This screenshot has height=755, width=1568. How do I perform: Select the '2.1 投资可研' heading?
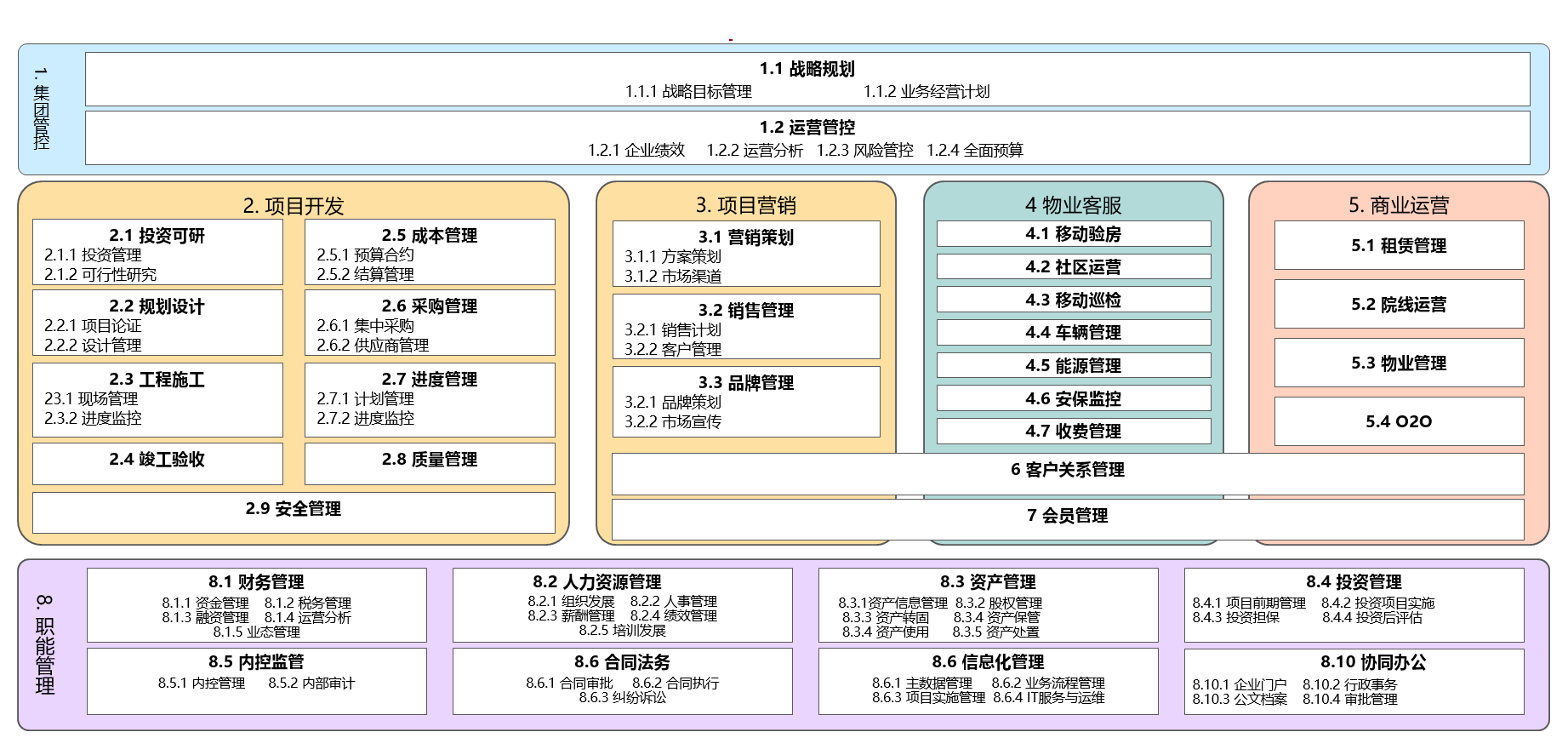(157, 236)
